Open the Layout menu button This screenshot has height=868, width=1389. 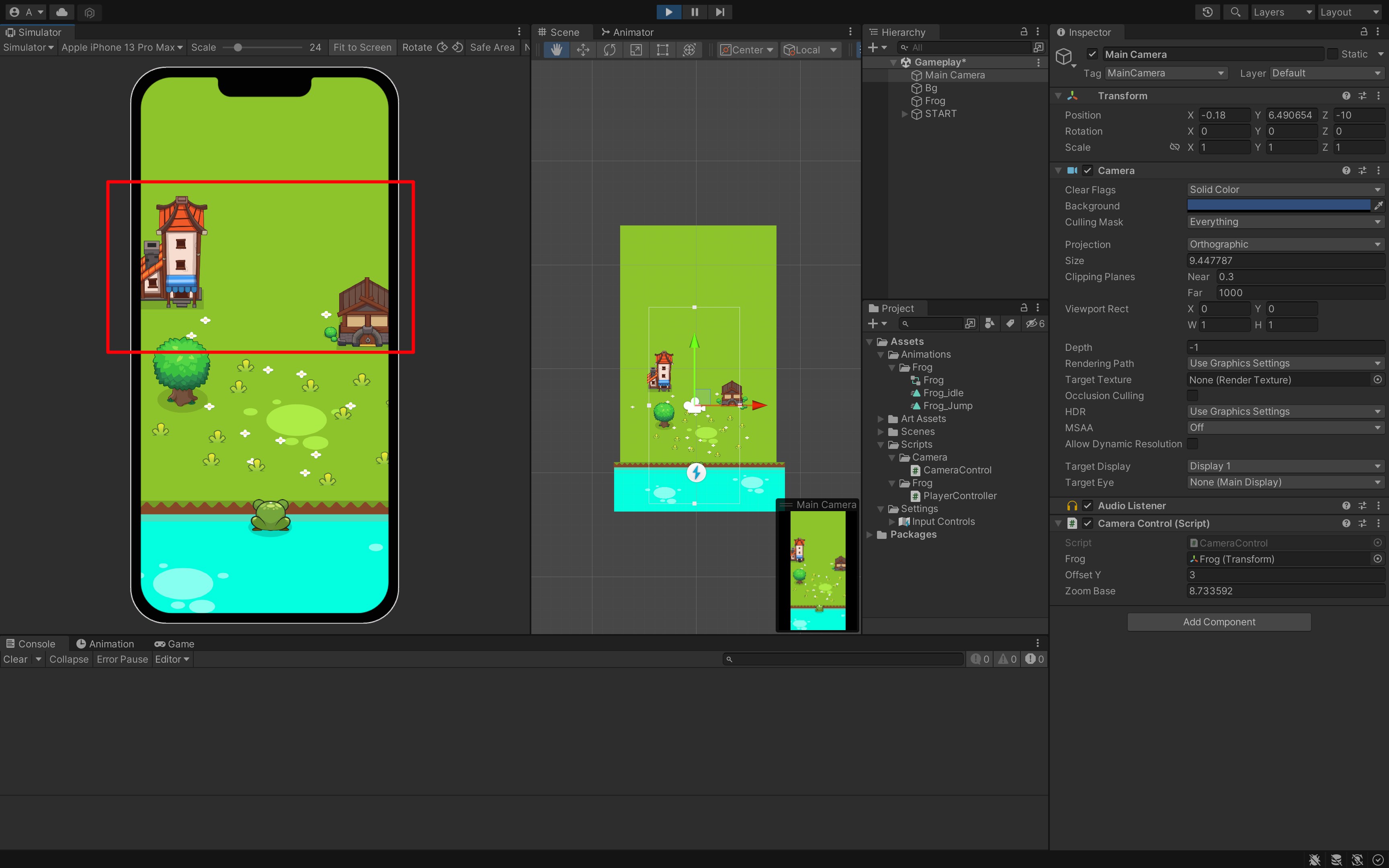coord(1349,12)
